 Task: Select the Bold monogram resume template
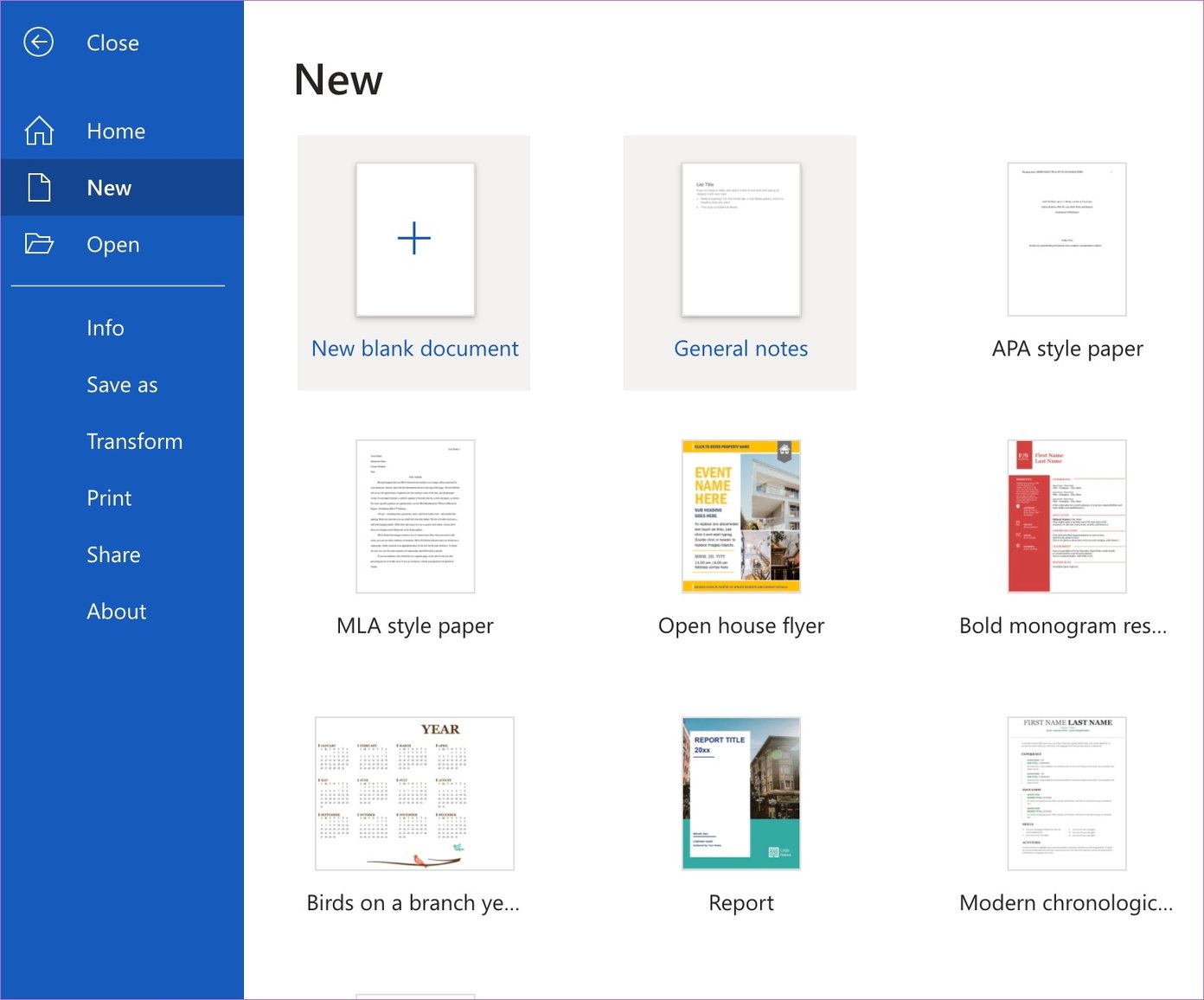pos(1066,516)
